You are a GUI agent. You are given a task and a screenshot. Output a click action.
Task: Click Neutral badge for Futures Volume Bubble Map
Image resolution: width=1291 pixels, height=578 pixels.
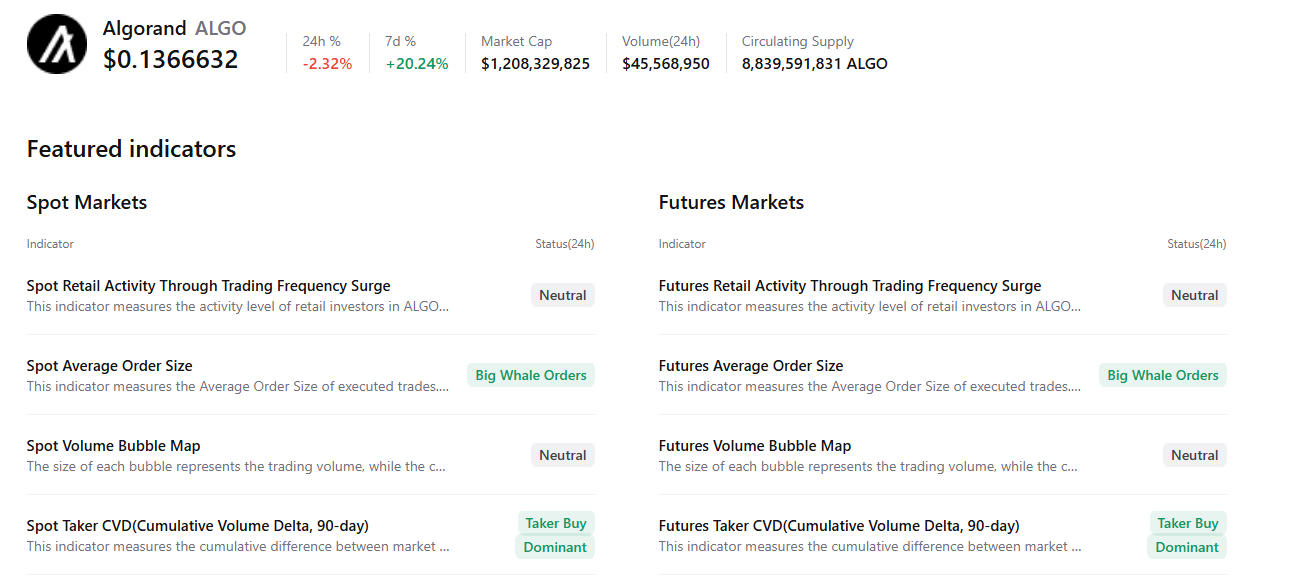[1194, 455]
